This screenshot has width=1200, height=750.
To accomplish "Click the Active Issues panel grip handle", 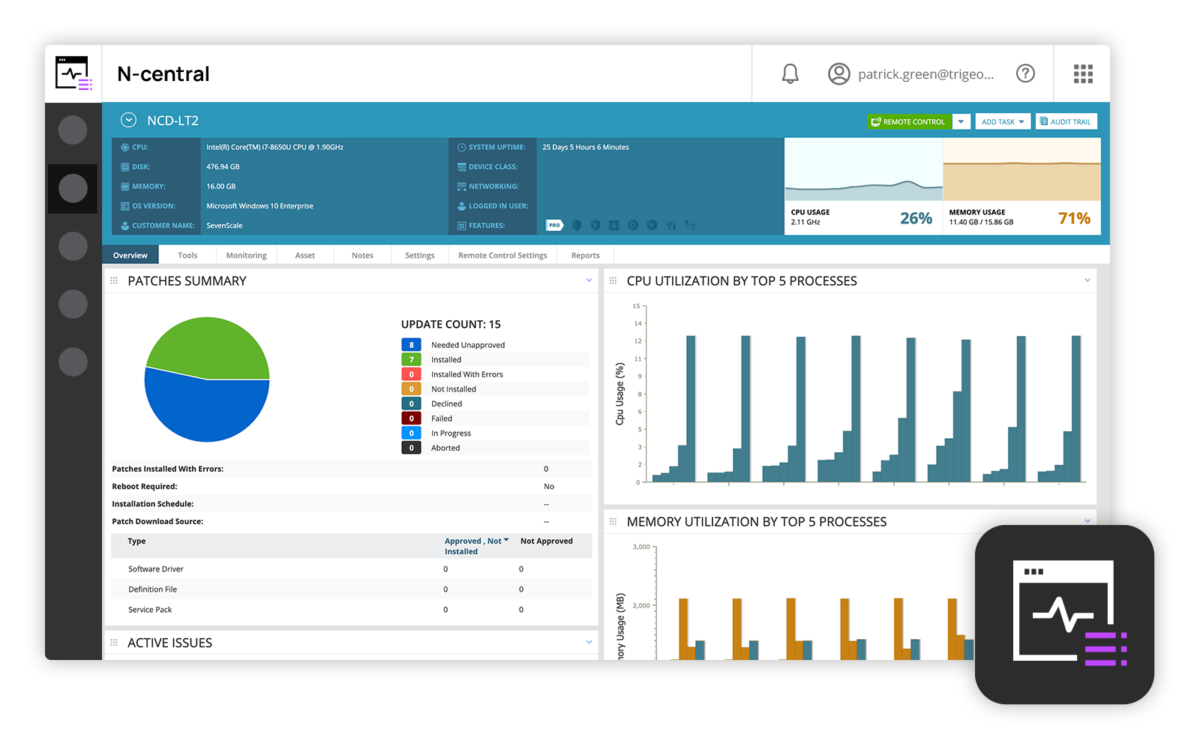I will pos(114,643).
